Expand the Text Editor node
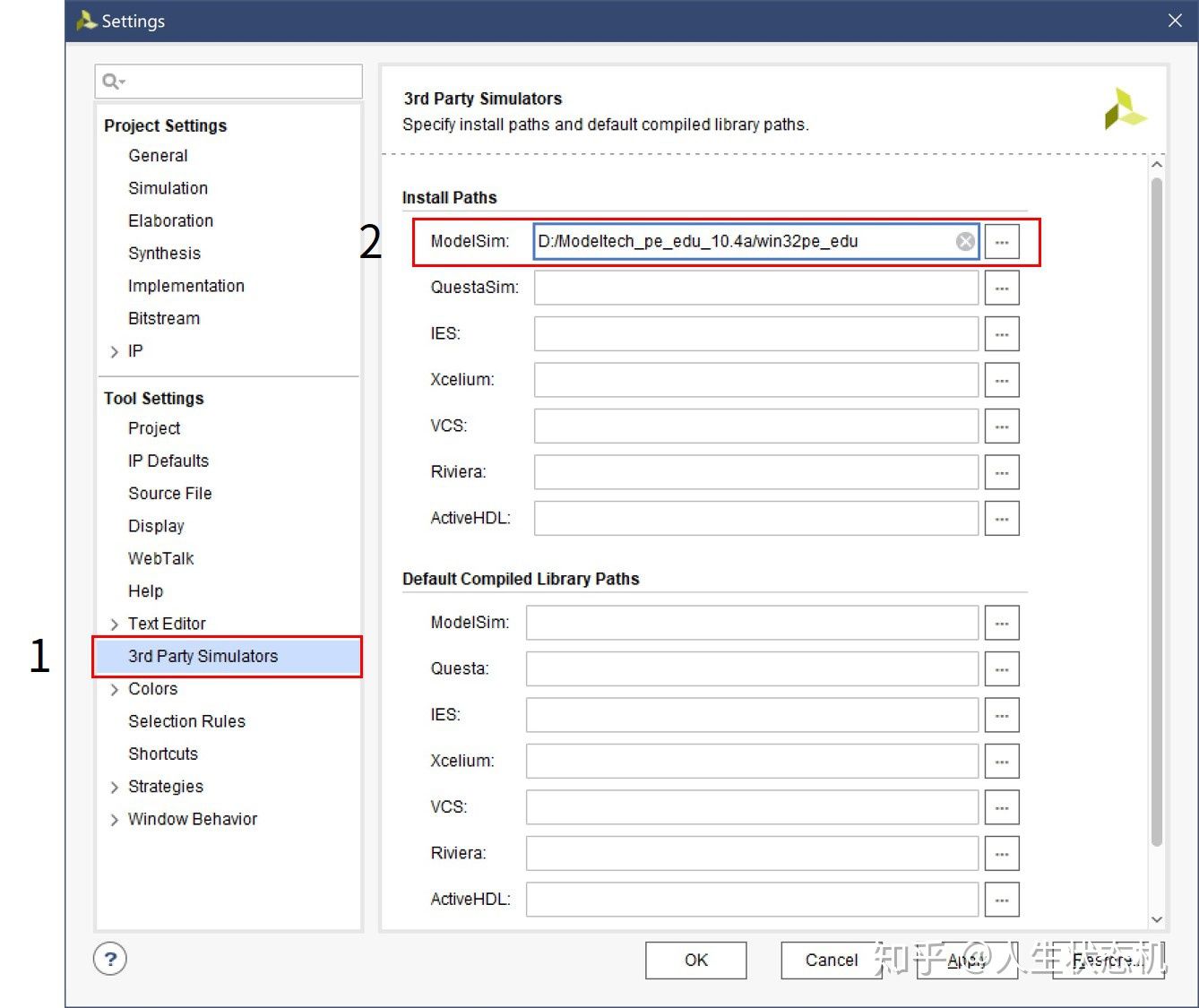 (114, 625)
